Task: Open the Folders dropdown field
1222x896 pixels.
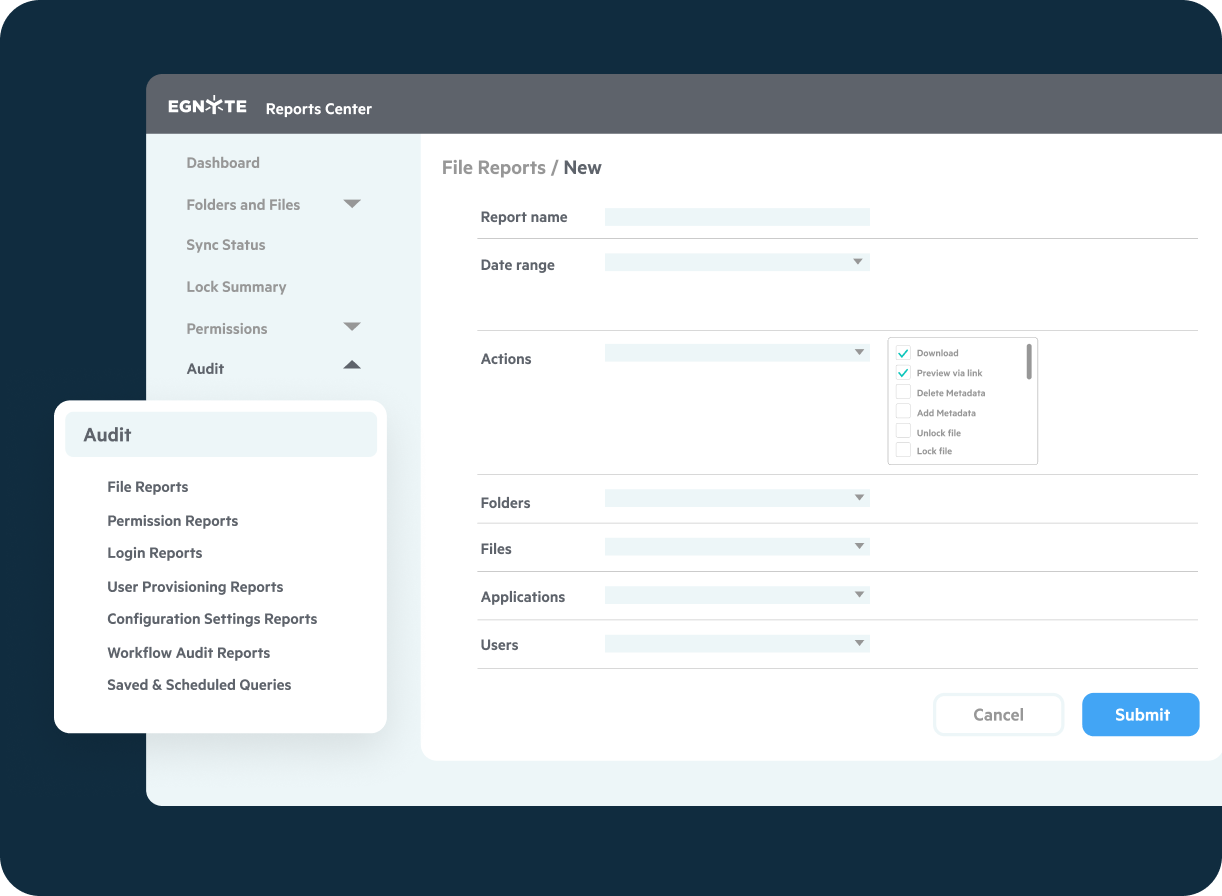Action: 737,498
